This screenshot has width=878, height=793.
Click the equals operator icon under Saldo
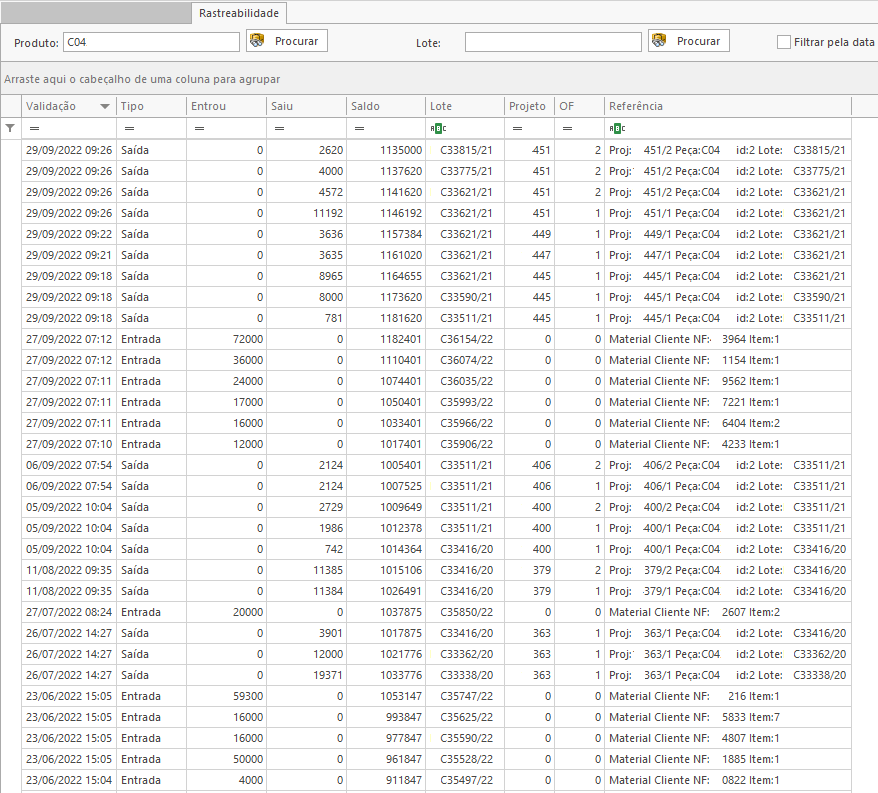[359, 129]
